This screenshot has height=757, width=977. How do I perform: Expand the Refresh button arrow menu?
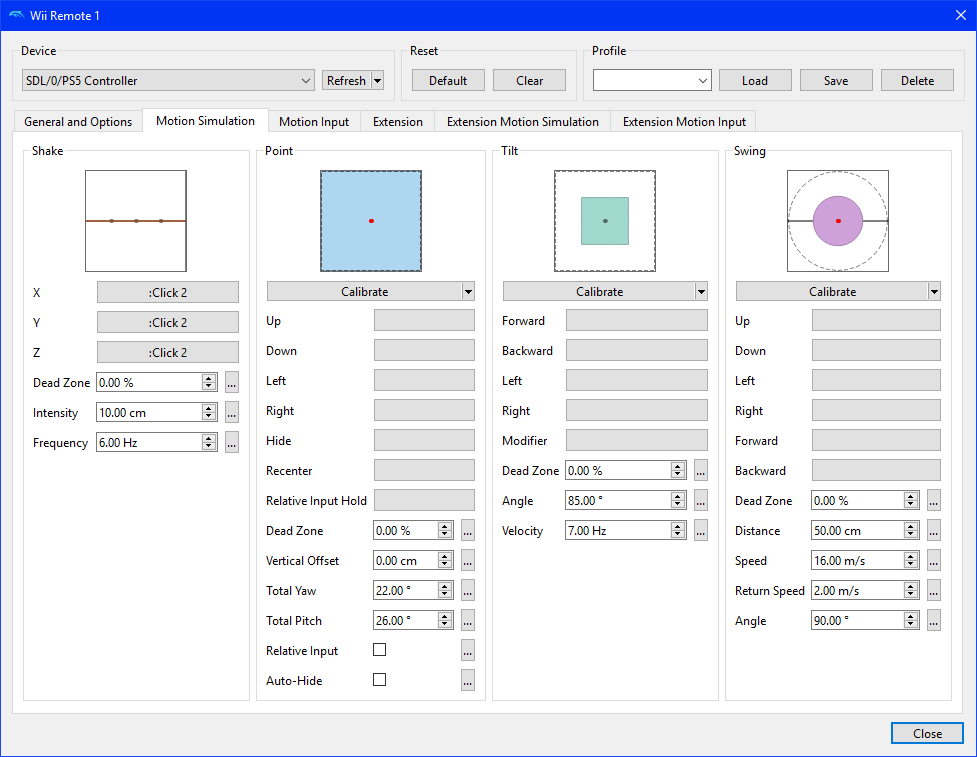click(377, 80)
